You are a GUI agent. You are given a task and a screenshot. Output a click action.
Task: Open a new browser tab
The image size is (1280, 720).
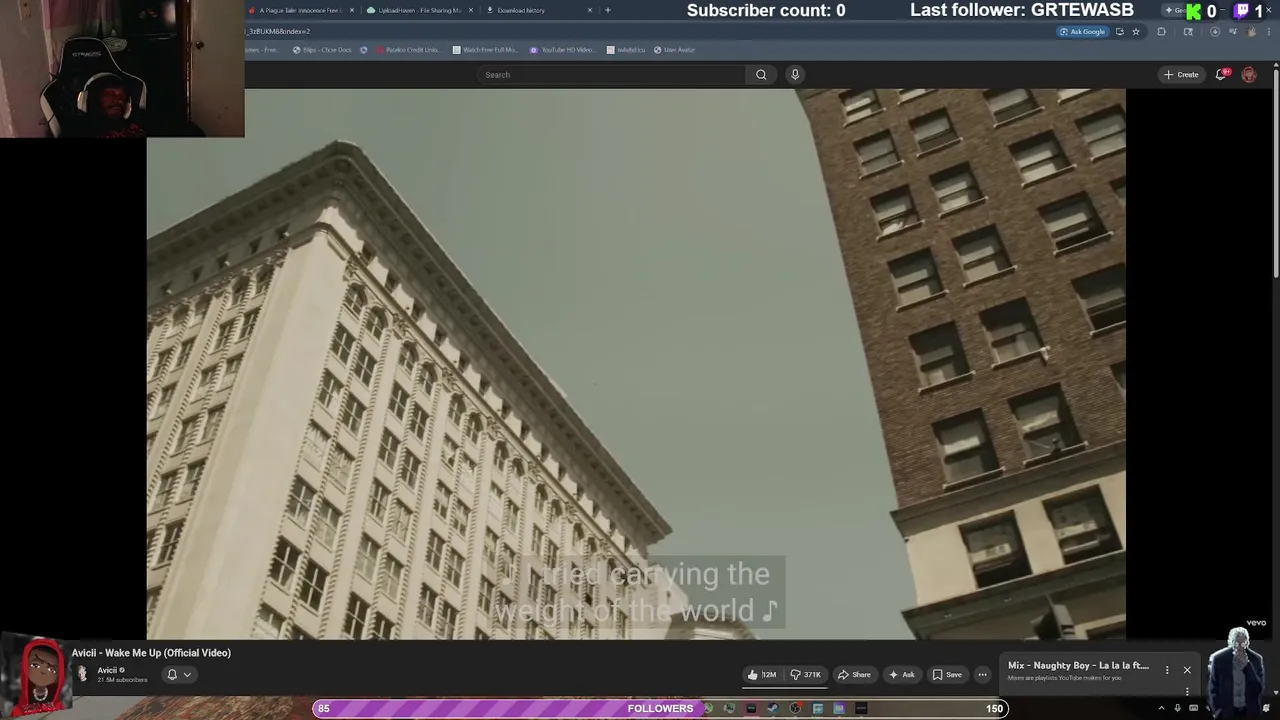tap(608, 10)
